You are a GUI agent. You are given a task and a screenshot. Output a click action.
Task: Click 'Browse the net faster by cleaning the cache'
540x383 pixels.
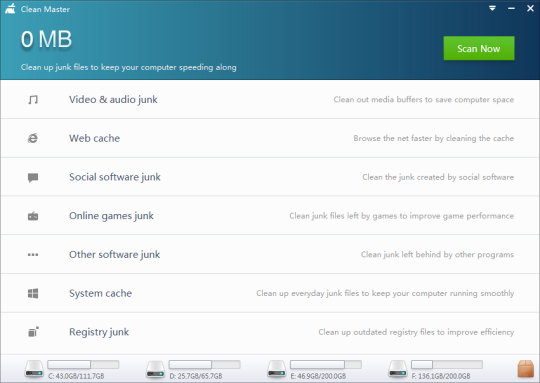point(434,138)
